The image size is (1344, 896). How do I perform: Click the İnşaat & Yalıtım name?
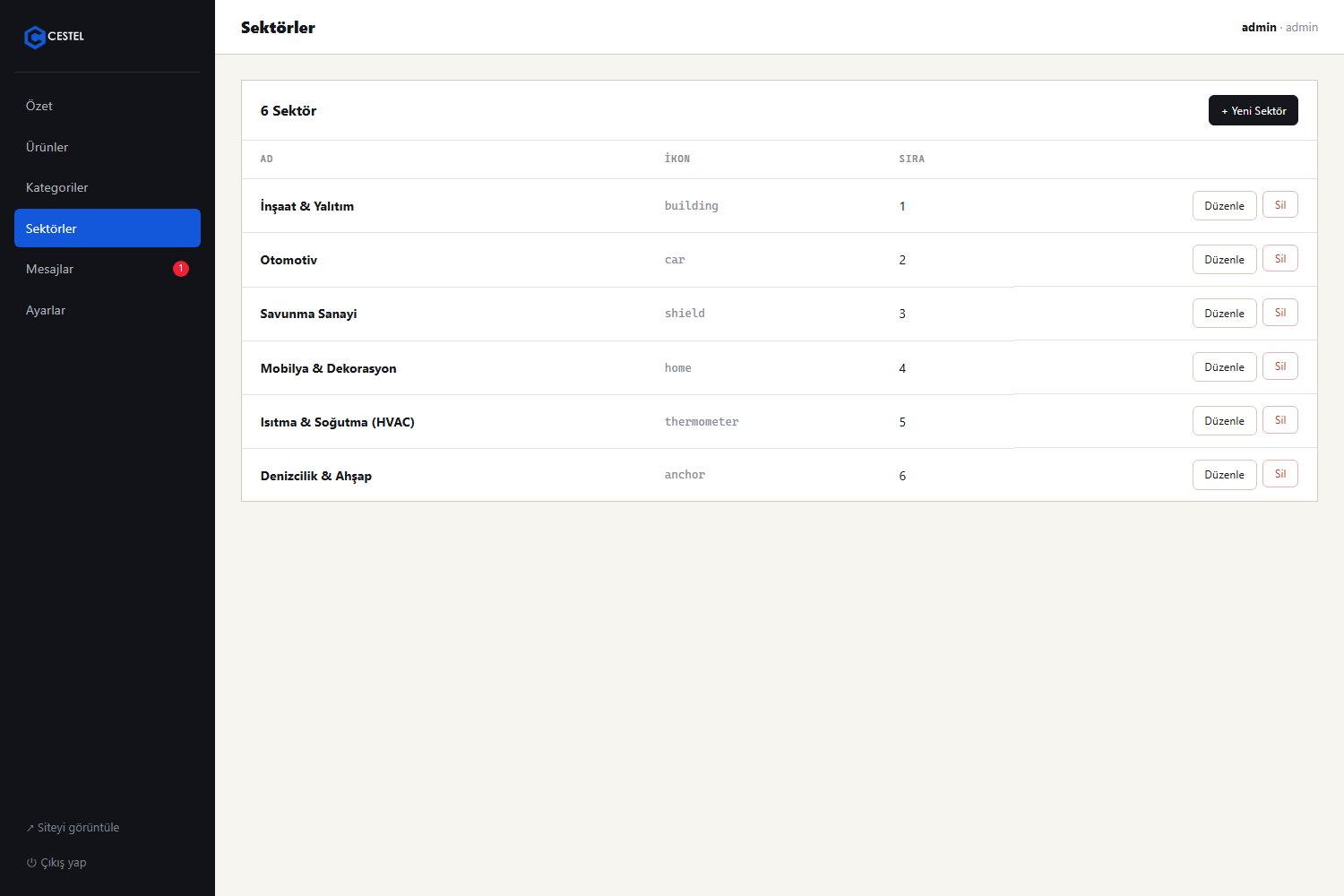(307, 206)
